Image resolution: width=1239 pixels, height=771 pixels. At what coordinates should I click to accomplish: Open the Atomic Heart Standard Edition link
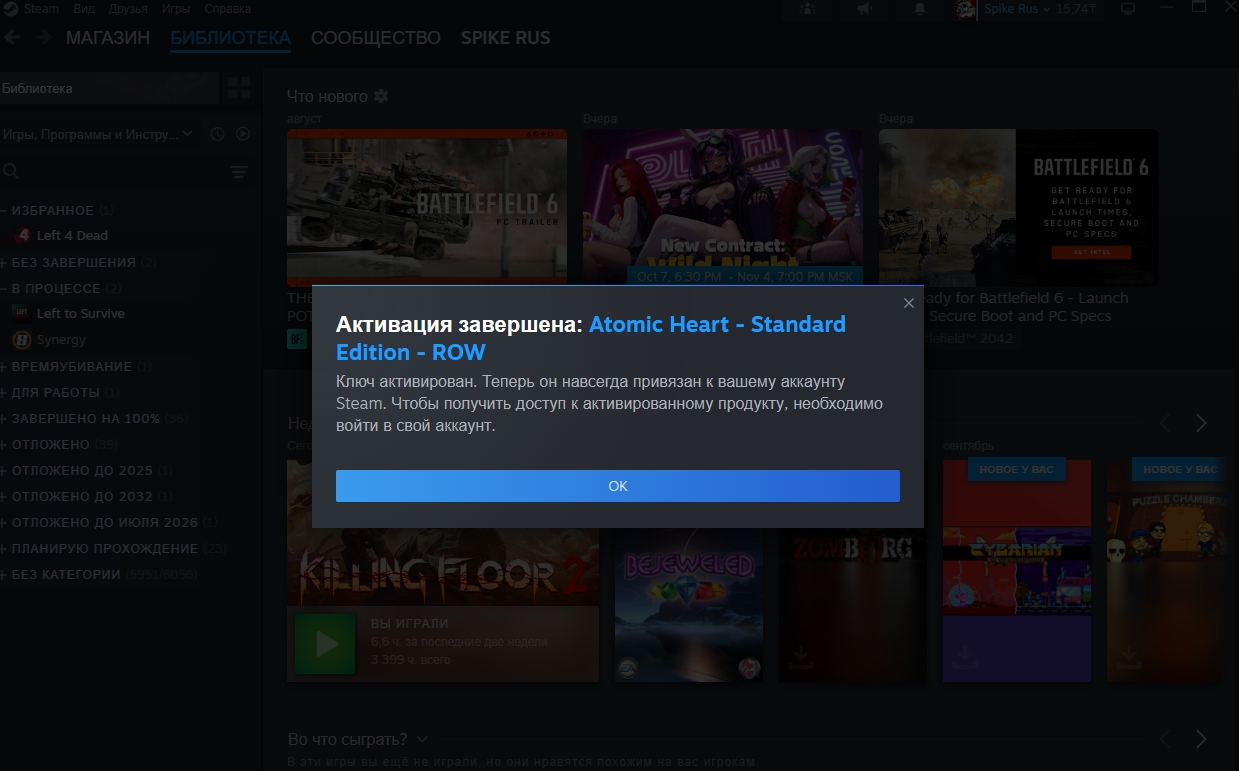click(591, 338)
